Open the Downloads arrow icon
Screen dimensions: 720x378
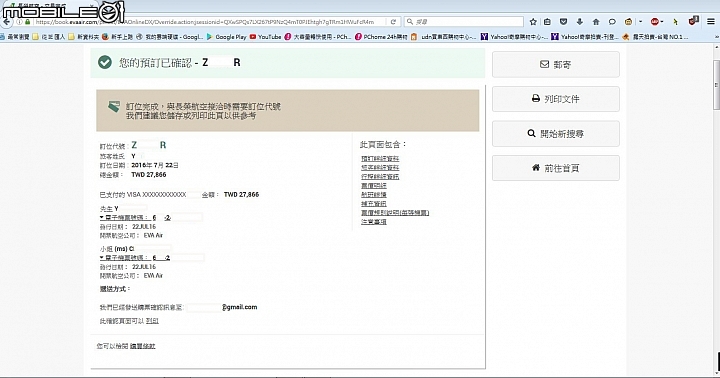click(579, 22)
